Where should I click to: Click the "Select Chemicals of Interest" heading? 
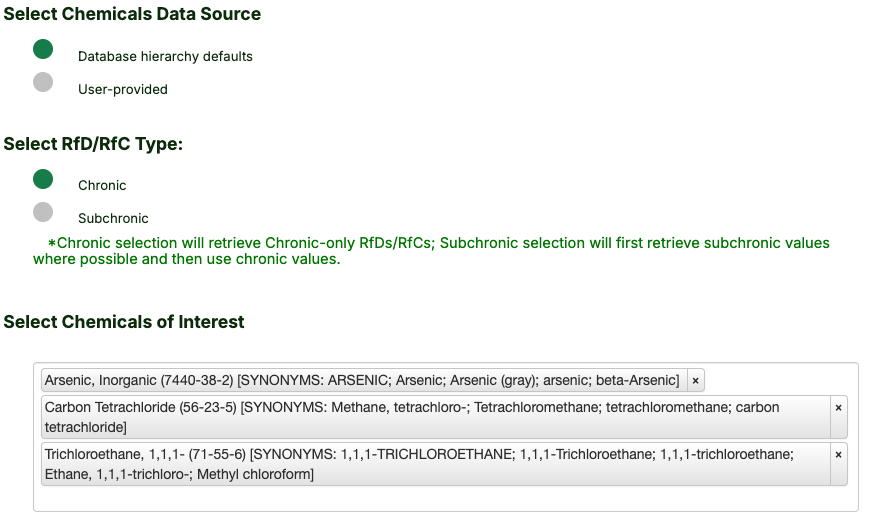[x=124, y=322]
